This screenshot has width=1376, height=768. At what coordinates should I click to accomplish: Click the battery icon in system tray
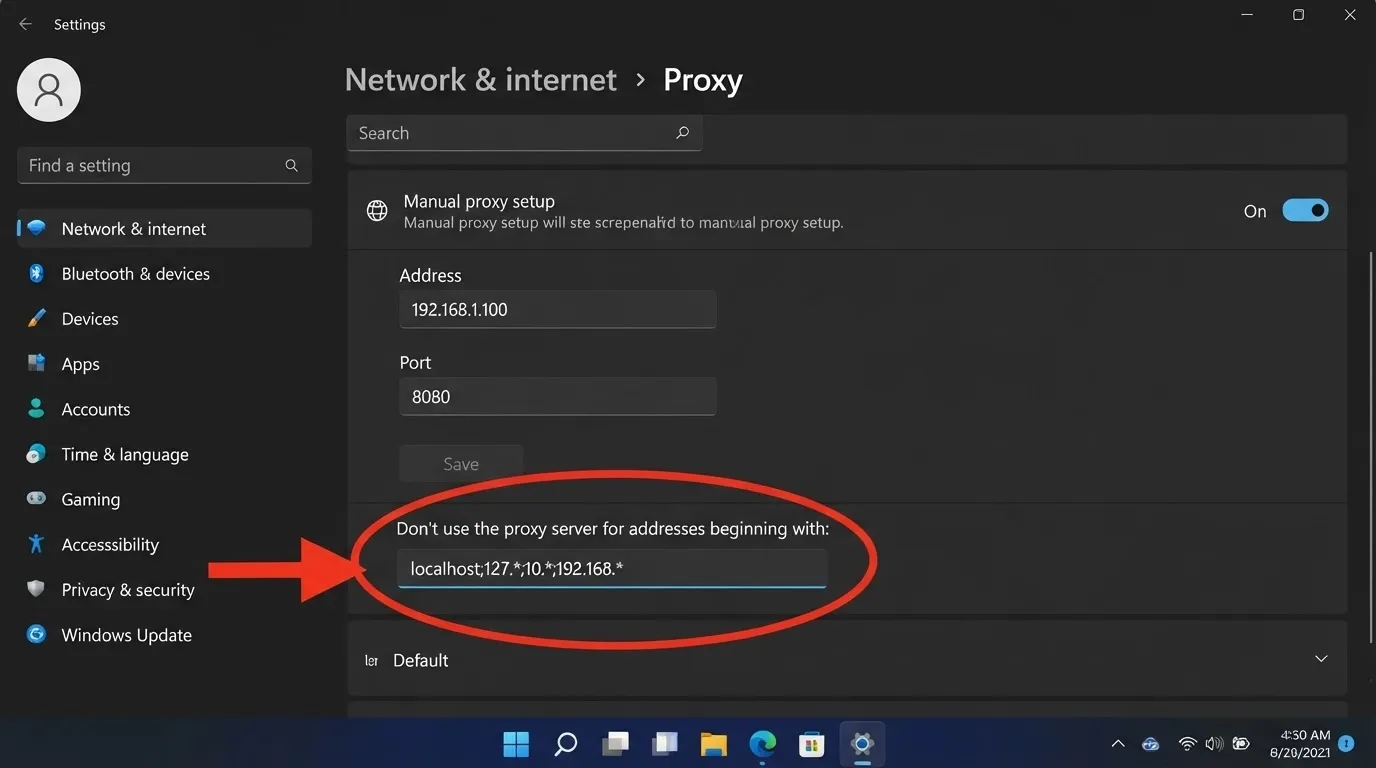coord(1241,743)
